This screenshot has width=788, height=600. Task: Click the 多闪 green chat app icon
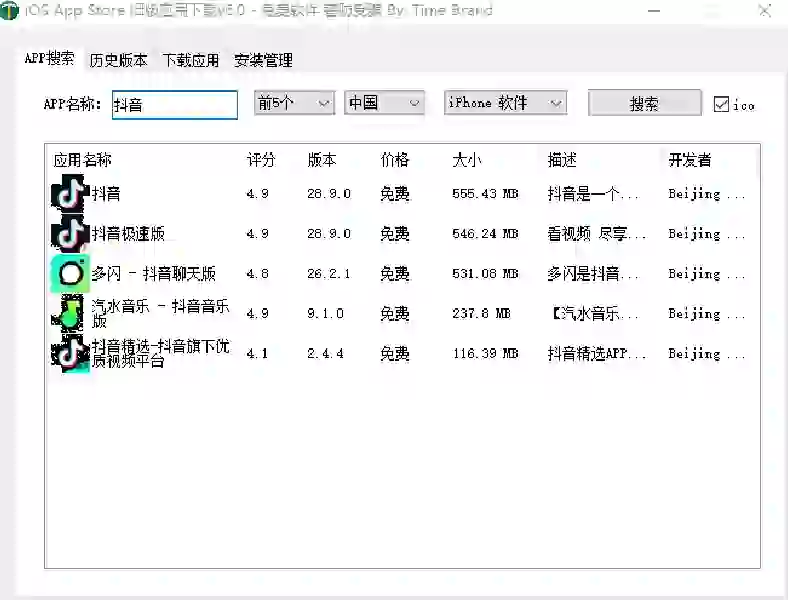70,273
